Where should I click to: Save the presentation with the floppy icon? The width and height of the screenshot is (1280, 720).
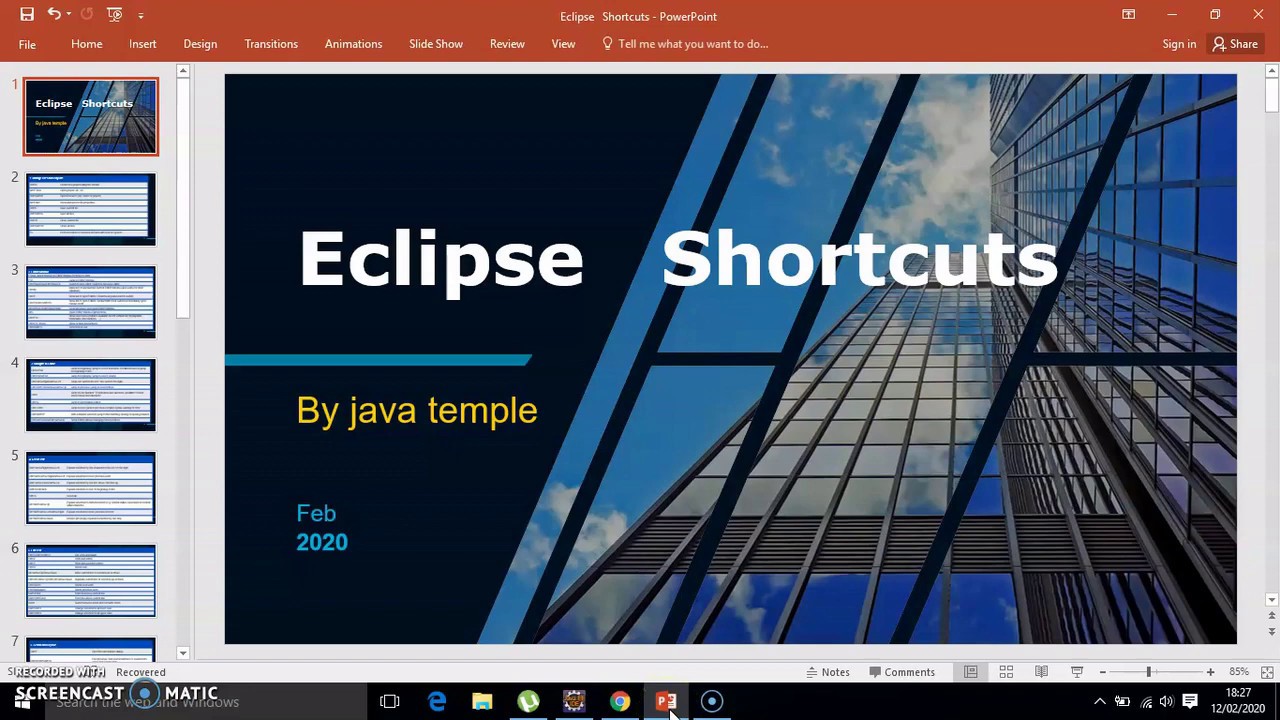(x=27, y=14)
